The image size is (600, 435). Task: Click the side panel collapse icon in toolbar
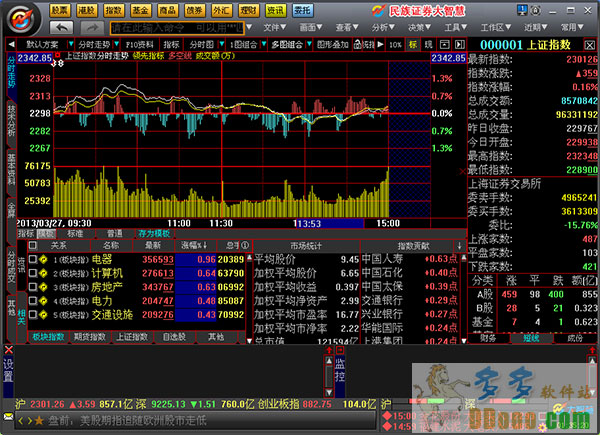tap(460, 45)
